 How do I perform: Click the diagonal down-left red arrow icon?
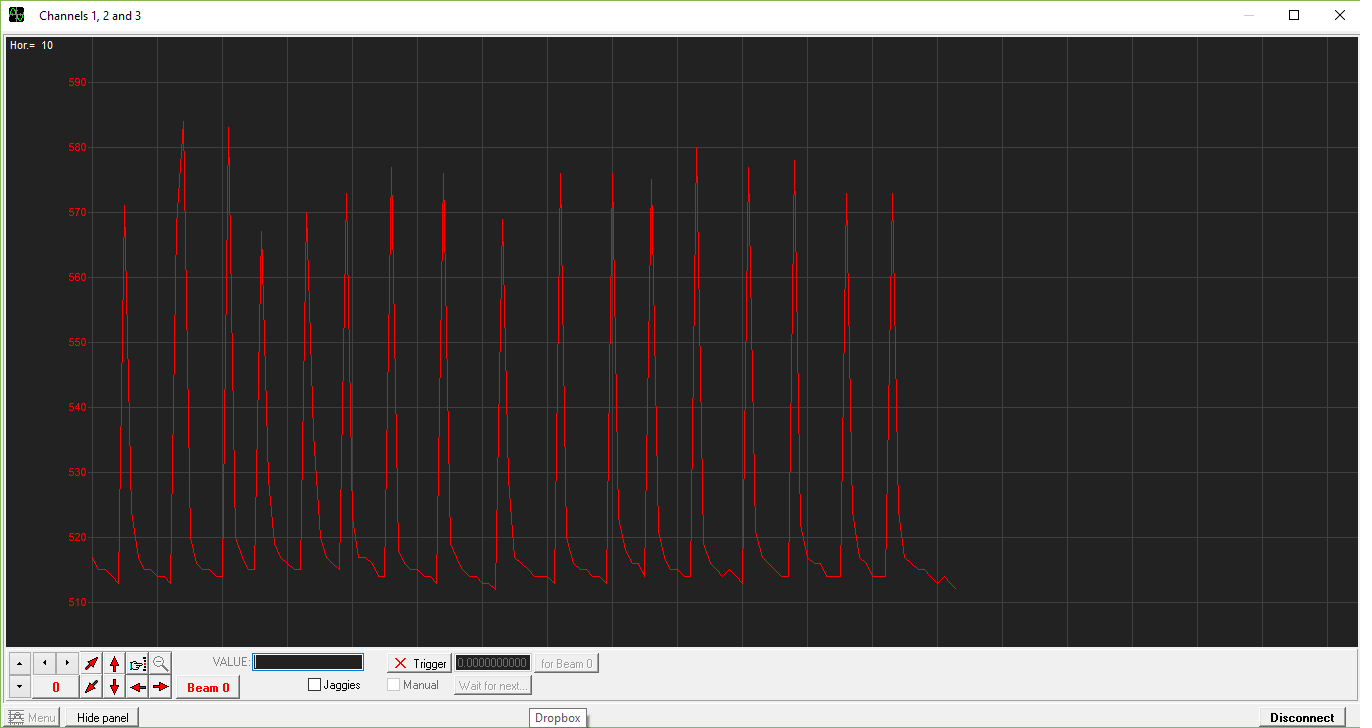[91, 687]
